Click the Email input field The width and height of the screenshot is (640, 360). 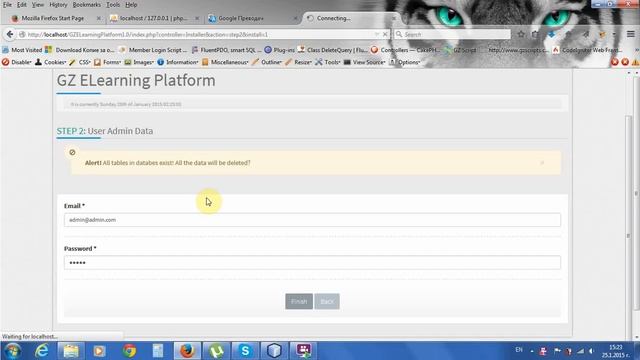pos(312,220)
